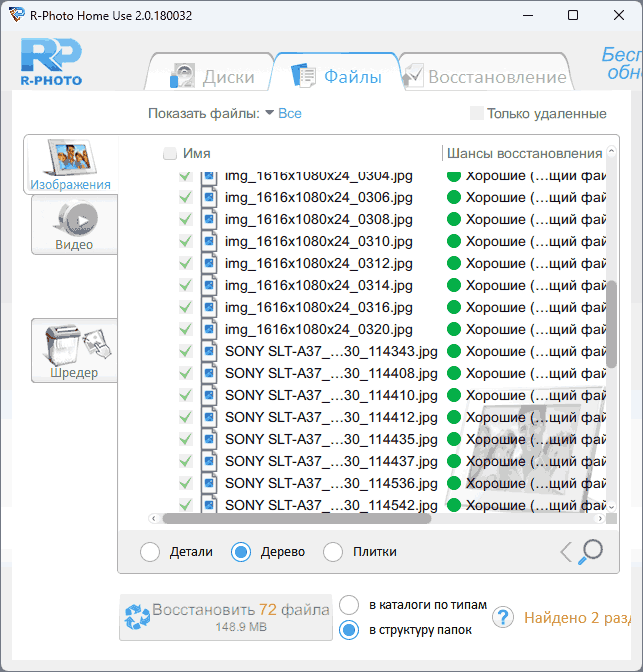Open the Изображения (Images) category icon
Viewport: 643px width, 672px height.
pos(69,164)
